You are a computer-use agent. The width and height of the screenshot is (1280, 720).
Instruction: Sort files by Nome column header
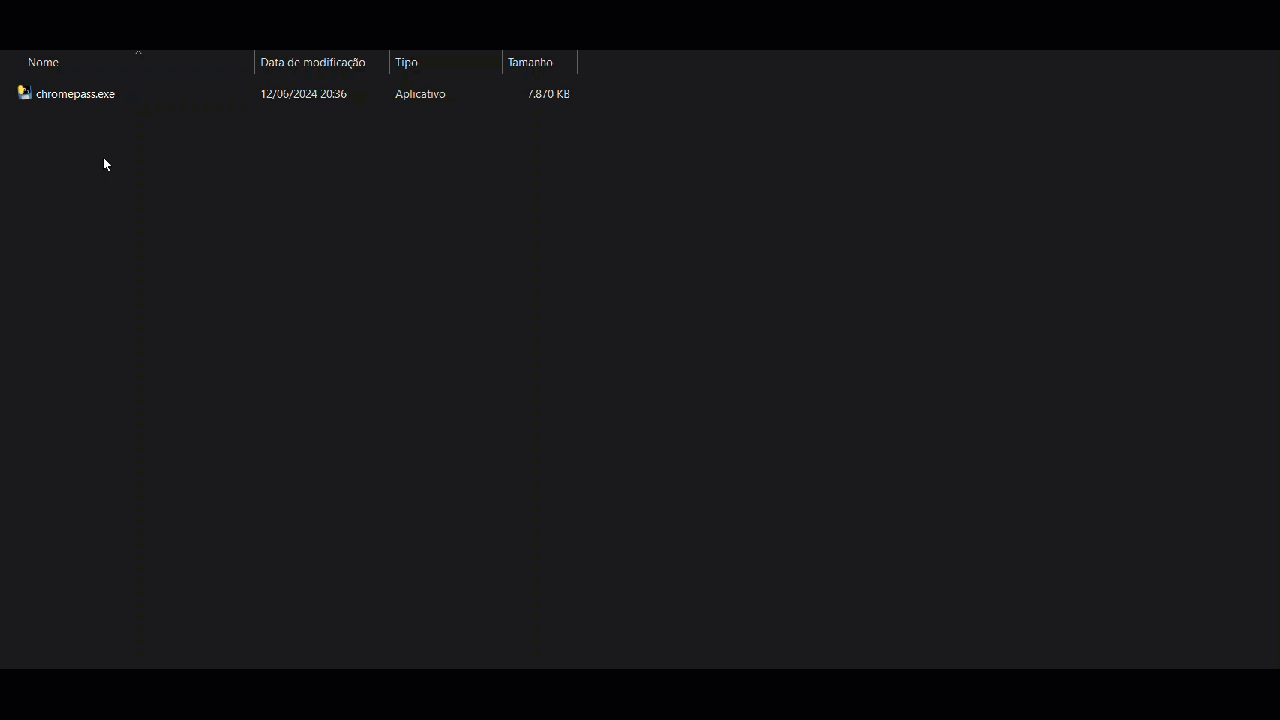tap(43, 63)
